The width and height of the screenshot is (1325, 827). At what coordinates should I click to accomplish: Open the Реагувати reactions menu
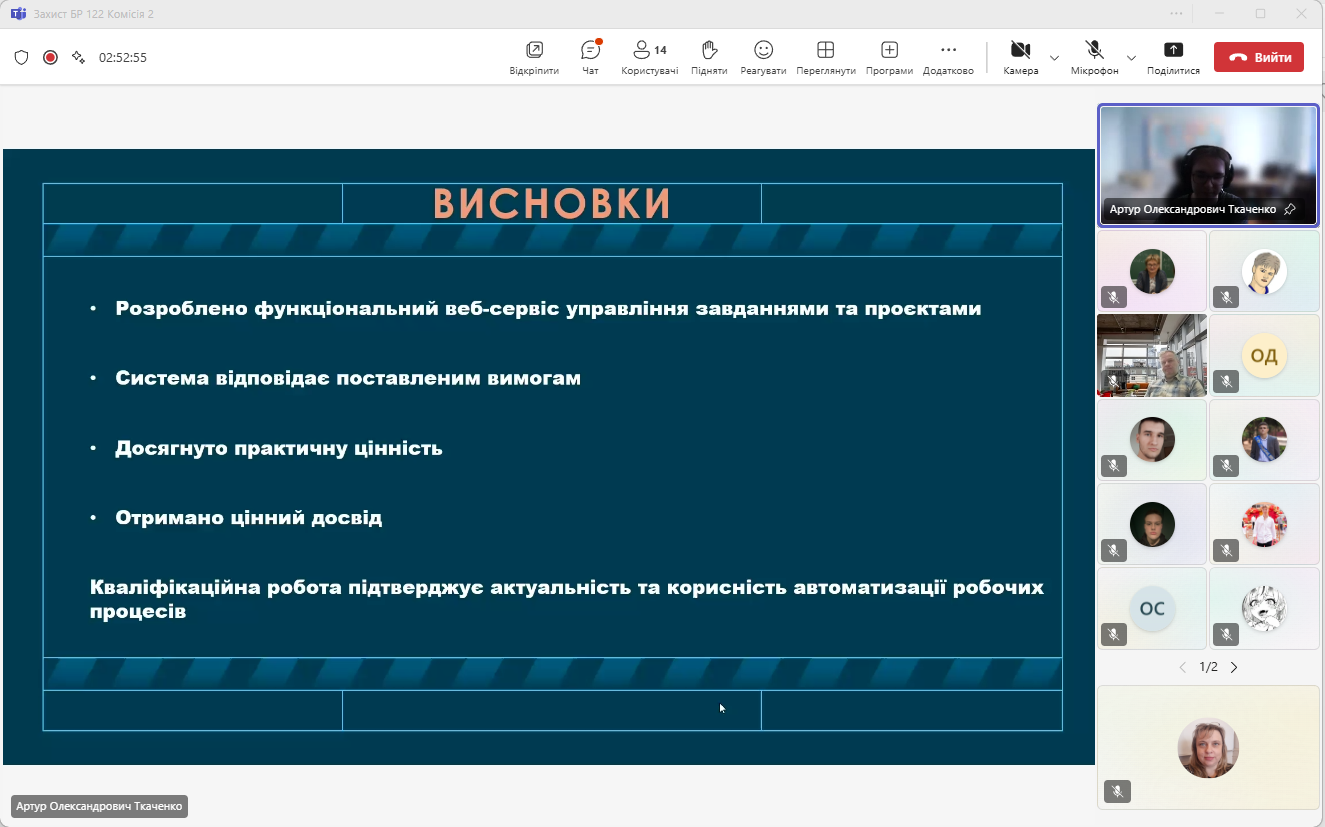[x=763, y=57]
